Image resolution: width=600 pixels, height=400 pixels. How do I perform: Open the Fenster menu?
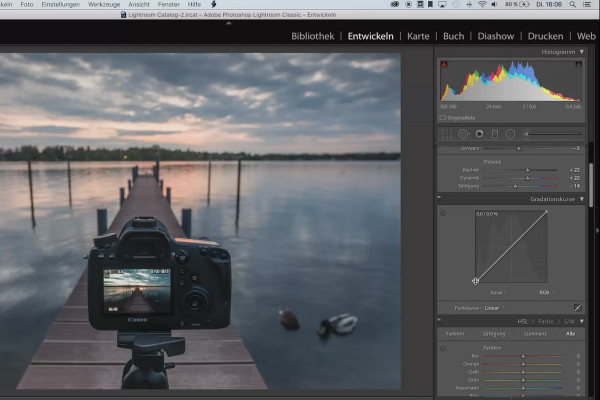168,5
